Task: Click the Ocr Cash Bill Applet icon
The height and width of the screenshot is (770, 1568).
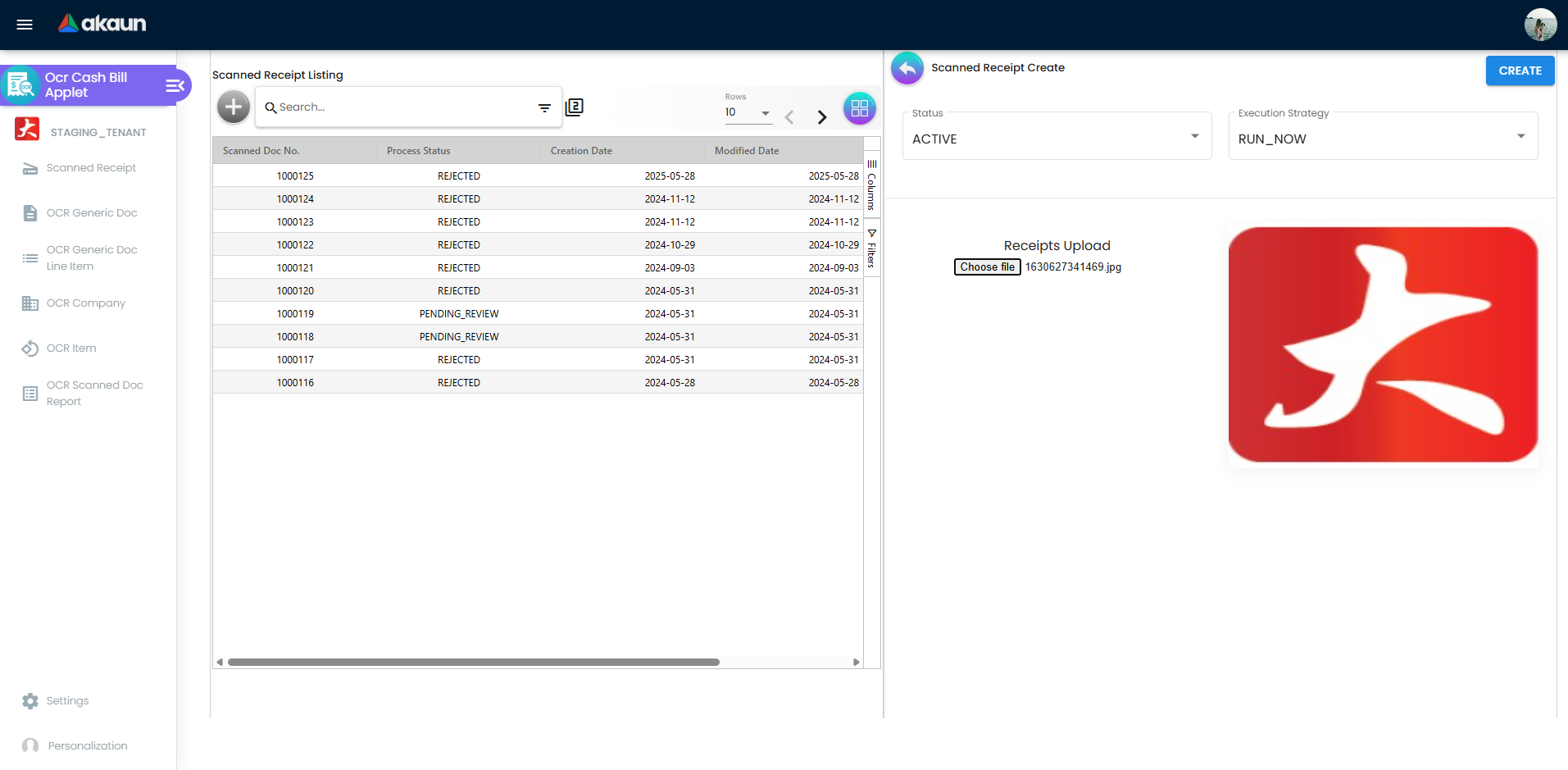Action: (x=20, y=85)
